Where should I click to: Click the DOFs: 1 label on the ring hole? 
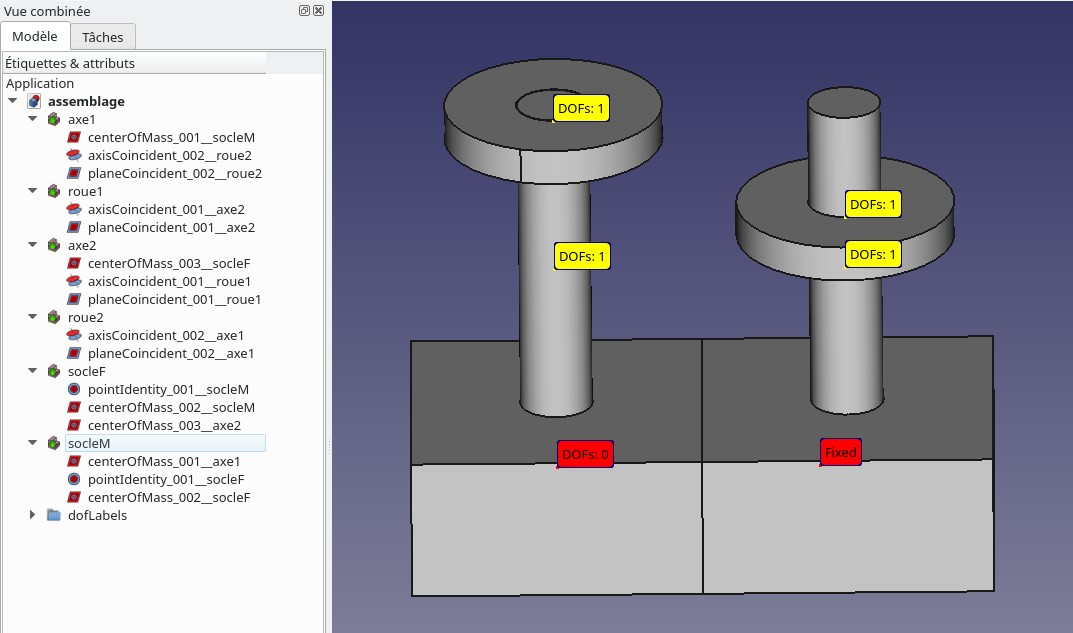click(581, 108)
